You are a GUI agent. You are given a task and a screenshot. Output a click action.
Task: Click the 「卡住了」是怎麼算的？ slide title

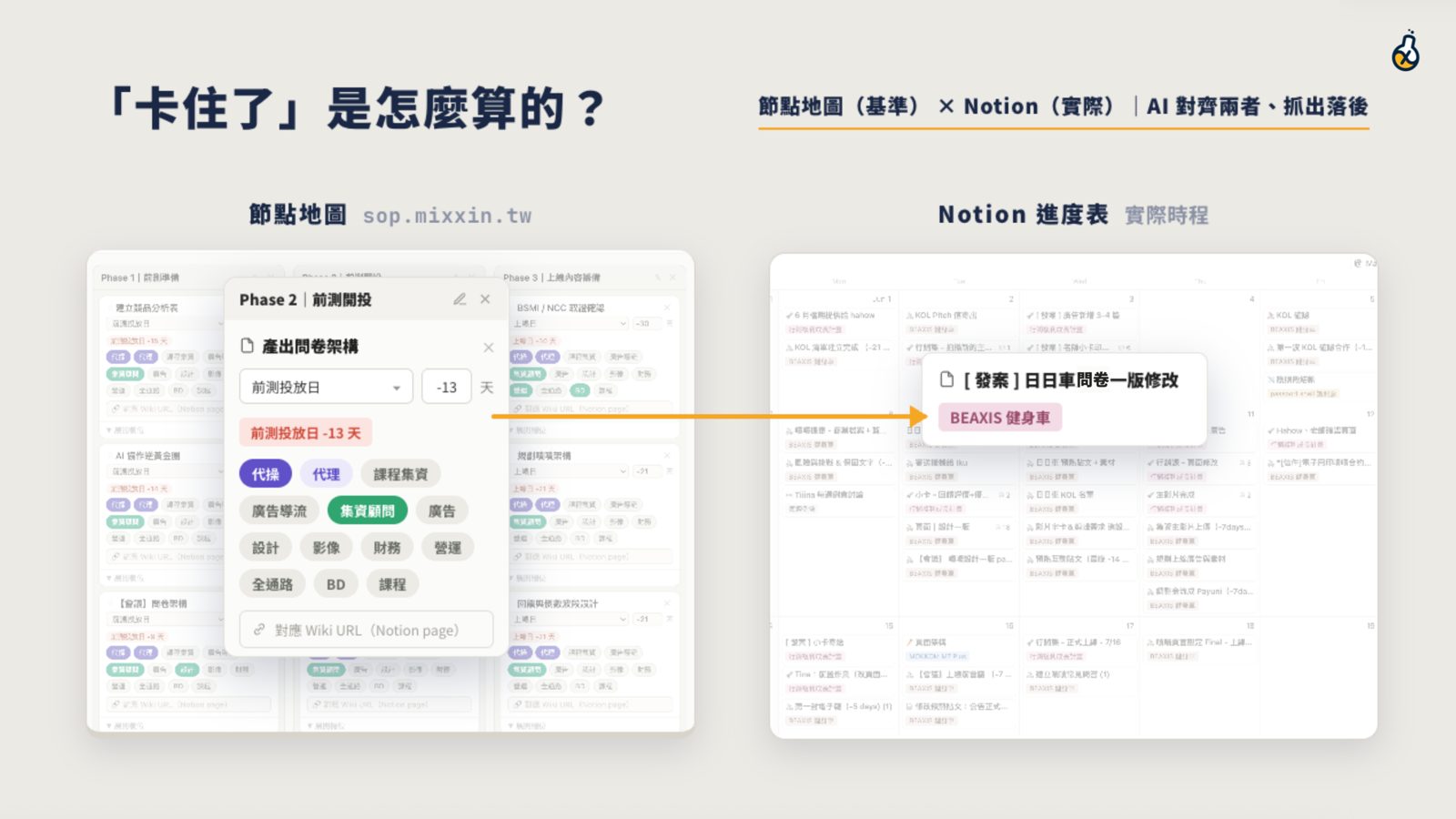click(x=356, y=107)
